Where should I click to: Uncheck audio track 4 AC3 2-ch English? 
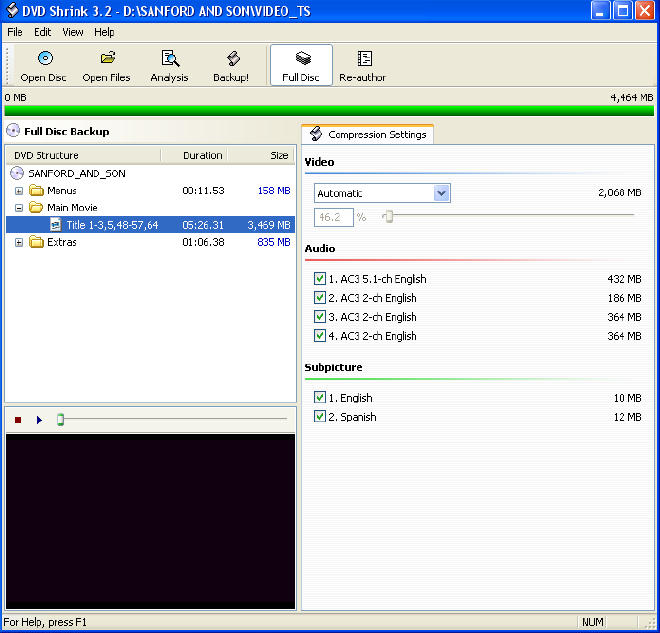point(320,335)
